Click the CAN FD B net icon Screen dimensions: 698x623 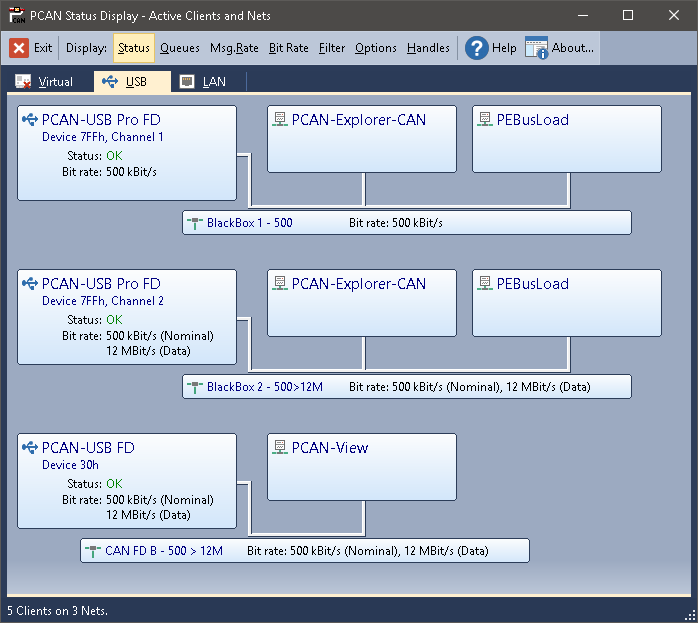coord(92,551)
